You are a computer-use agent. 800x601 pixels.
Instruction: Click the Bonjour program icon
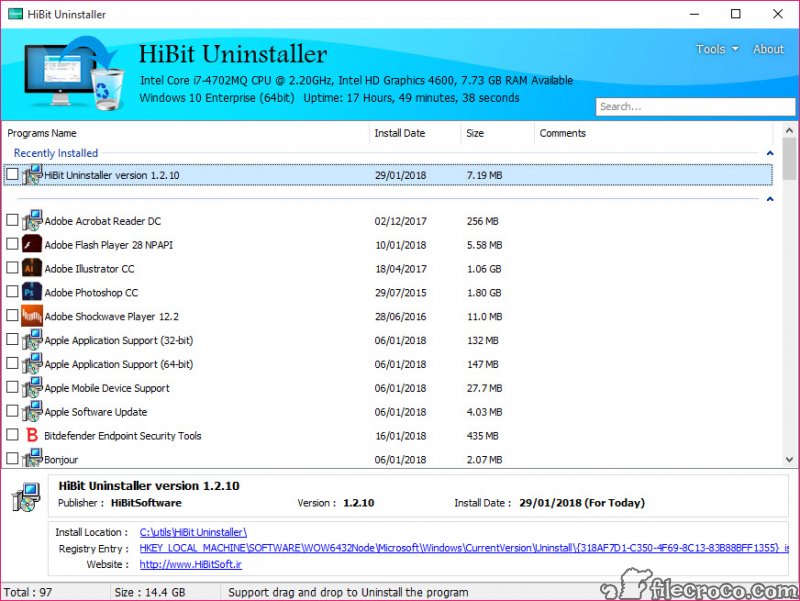click(32, 458)
